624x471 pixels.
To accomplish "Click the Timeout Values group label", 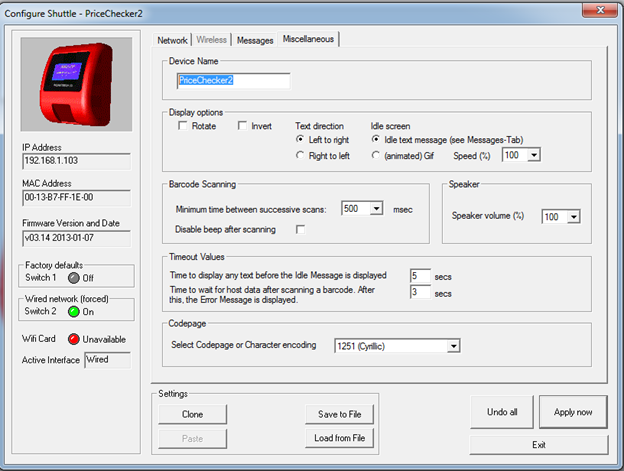I will pyautogui.click(x=197, y=257).
